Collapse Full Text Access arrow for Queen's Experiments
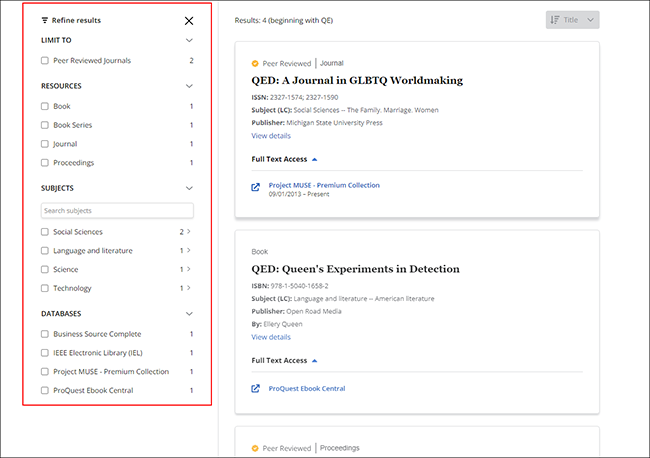The height and width of the screenshot is (458, 650). pyautogui.click(x=315, y=361)
